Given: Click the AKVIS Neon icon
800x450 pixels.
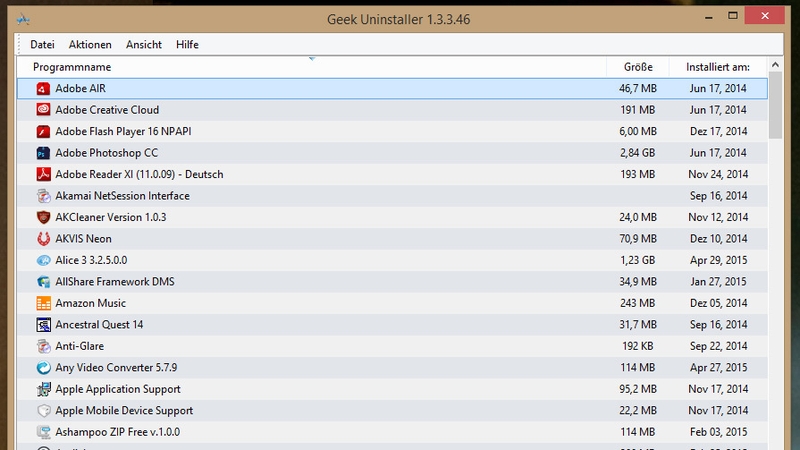Looking at the screenshot, I should point(43,239).
